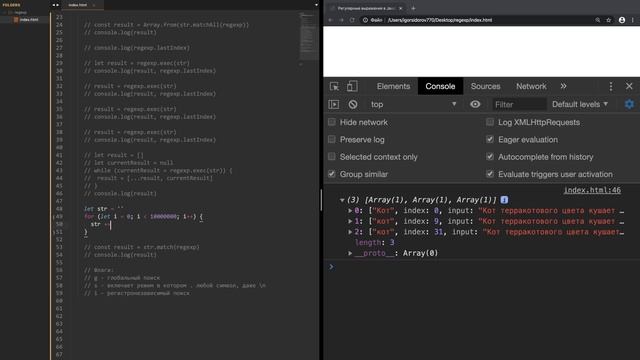Expand array item 1 at index 9

pyautogui.click(x=350, y=221)
